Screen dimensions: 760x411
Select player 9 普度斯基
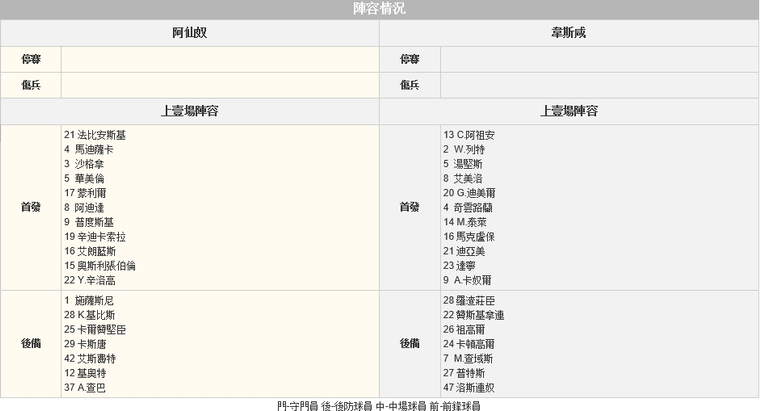89,222
